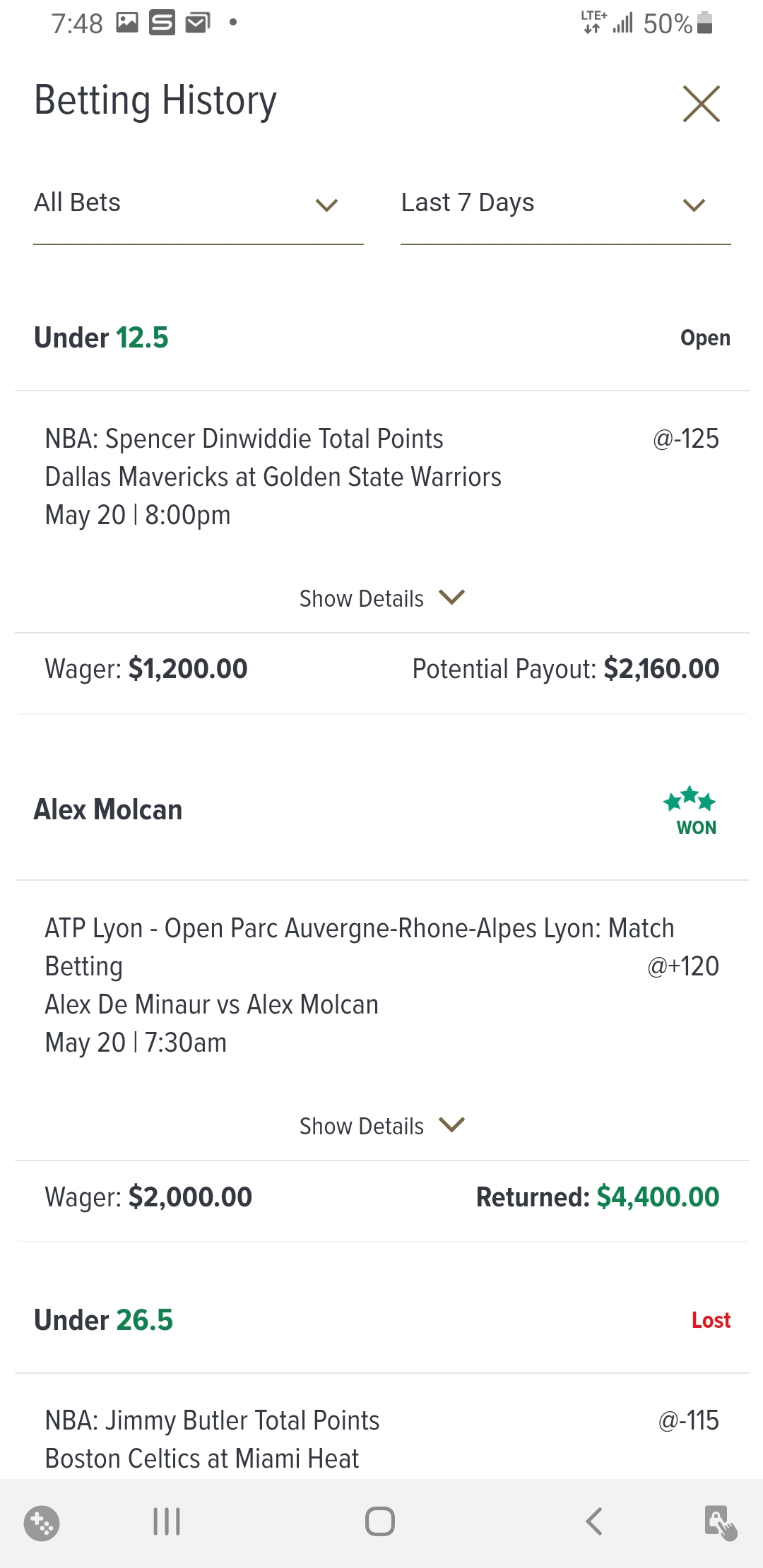The image size is (763, 1568).
Task: Tap the Open status label
Action: point(705,338)
